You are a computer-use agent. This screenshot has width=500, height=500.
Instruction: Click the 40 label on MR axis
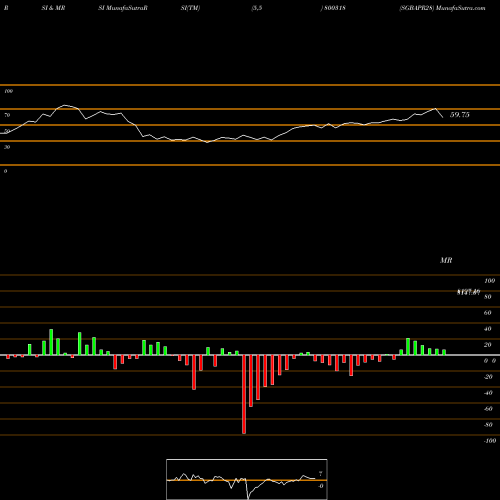point(488,329)
